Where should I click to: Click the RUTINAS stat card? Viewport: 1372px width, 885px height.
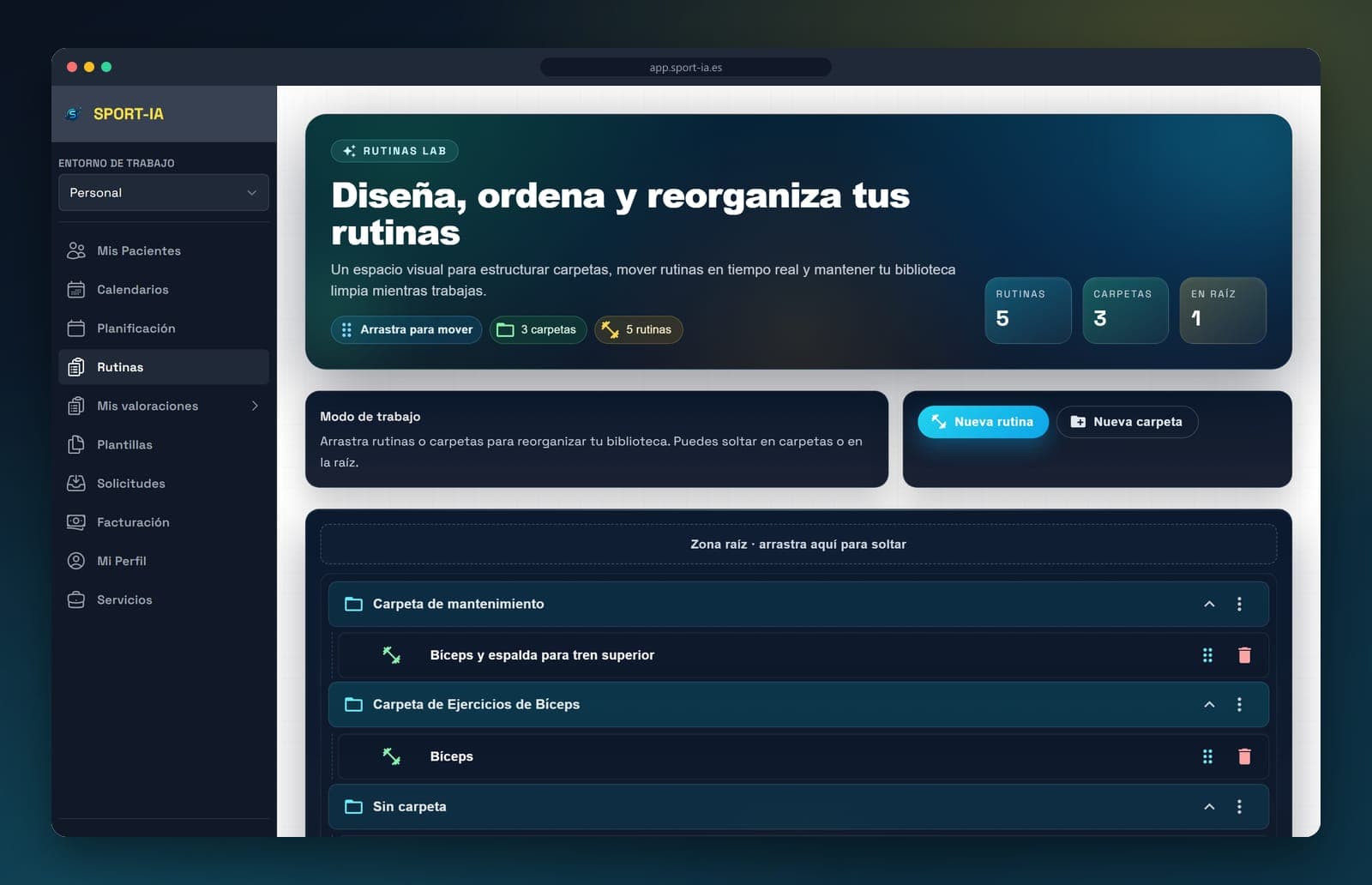coord(1028,310)
